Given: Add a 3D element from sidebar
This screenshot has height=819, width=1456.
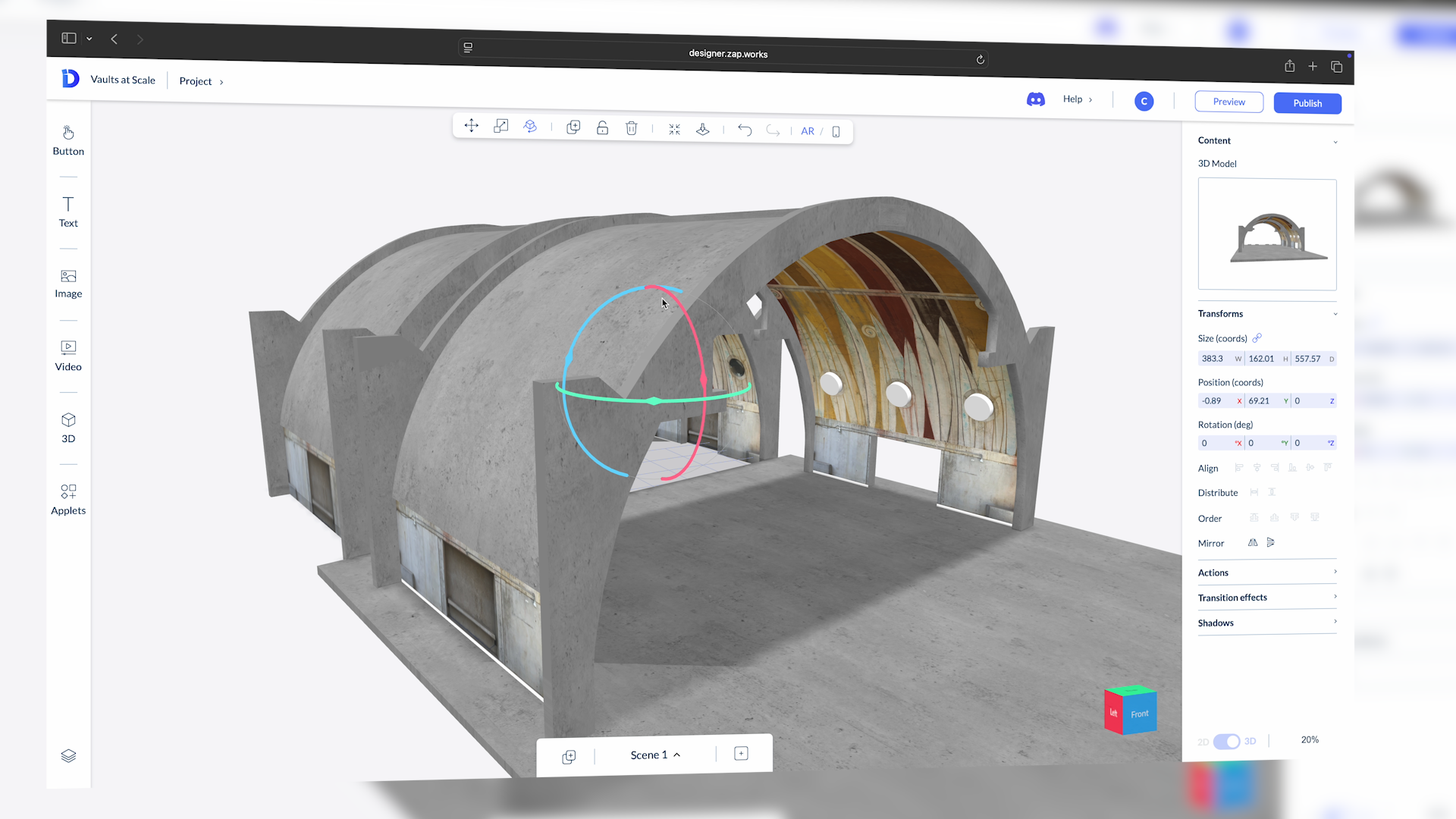Looking at the screenshot, I should pyautogui.click(x=68, y=428).
